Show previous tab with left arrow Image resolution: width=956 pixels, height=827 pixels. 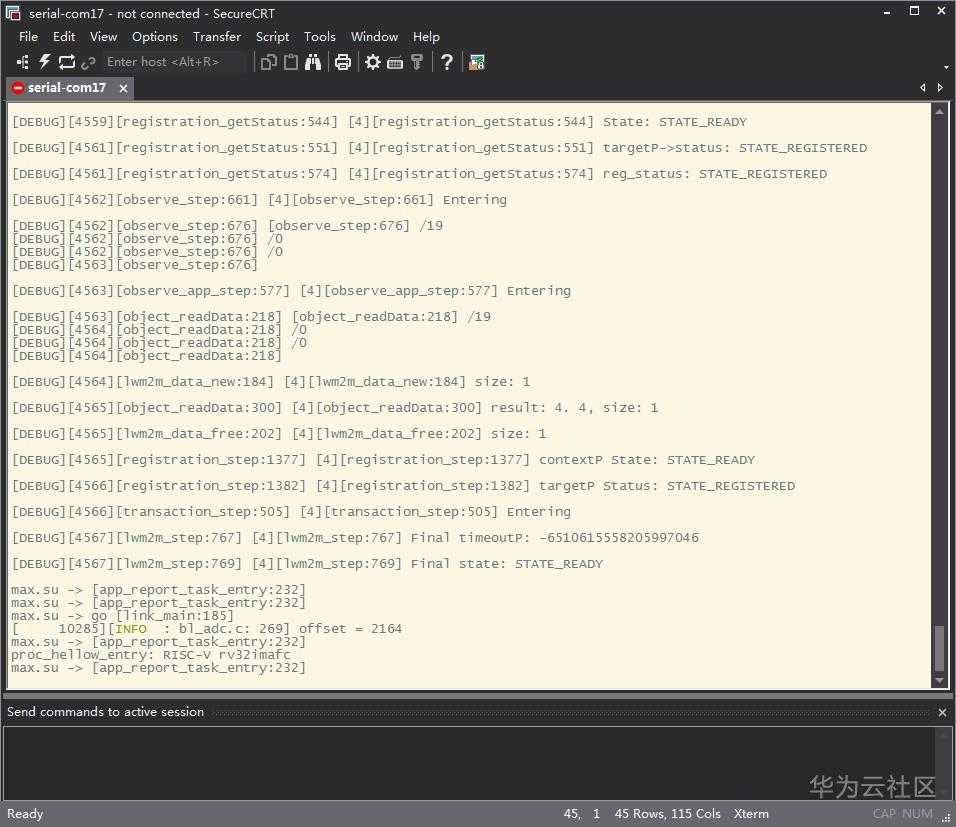click(x=922, y=88)
